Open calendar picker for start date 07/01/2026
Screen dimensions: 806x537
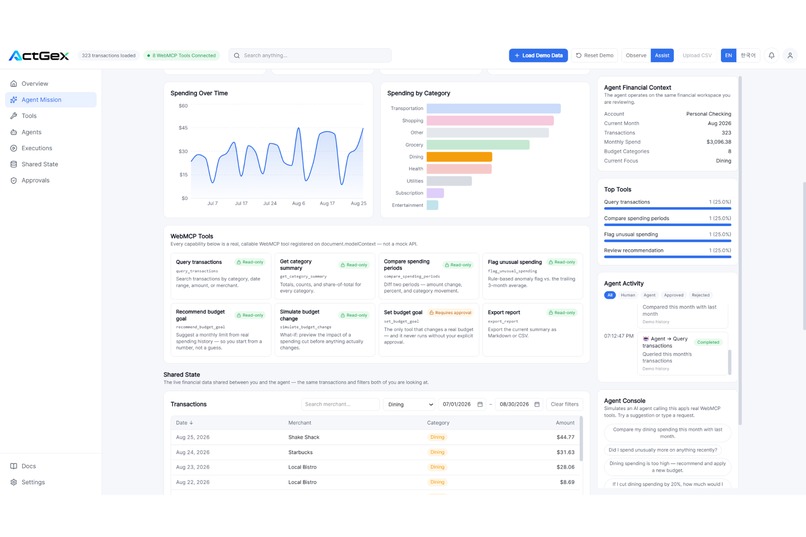480,404
